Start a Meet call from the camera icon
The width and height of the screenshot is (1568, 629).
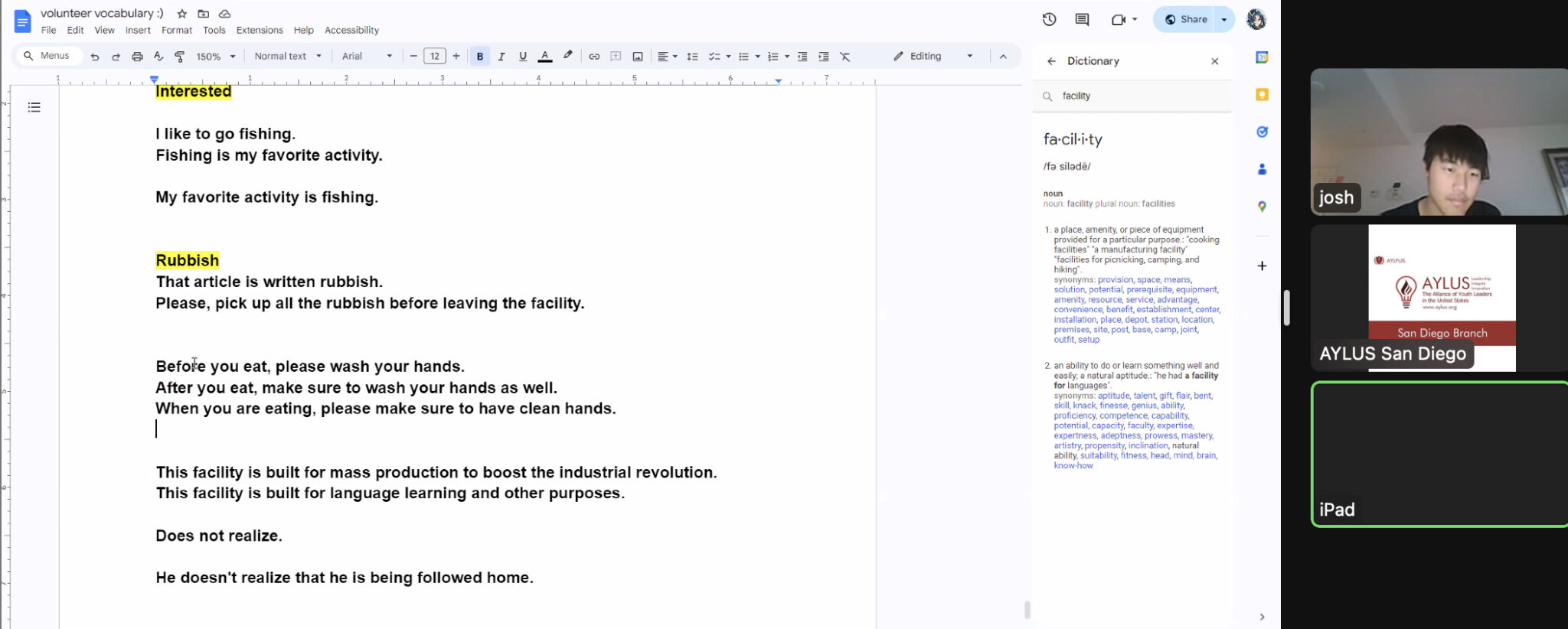[x=1118, y=19]
